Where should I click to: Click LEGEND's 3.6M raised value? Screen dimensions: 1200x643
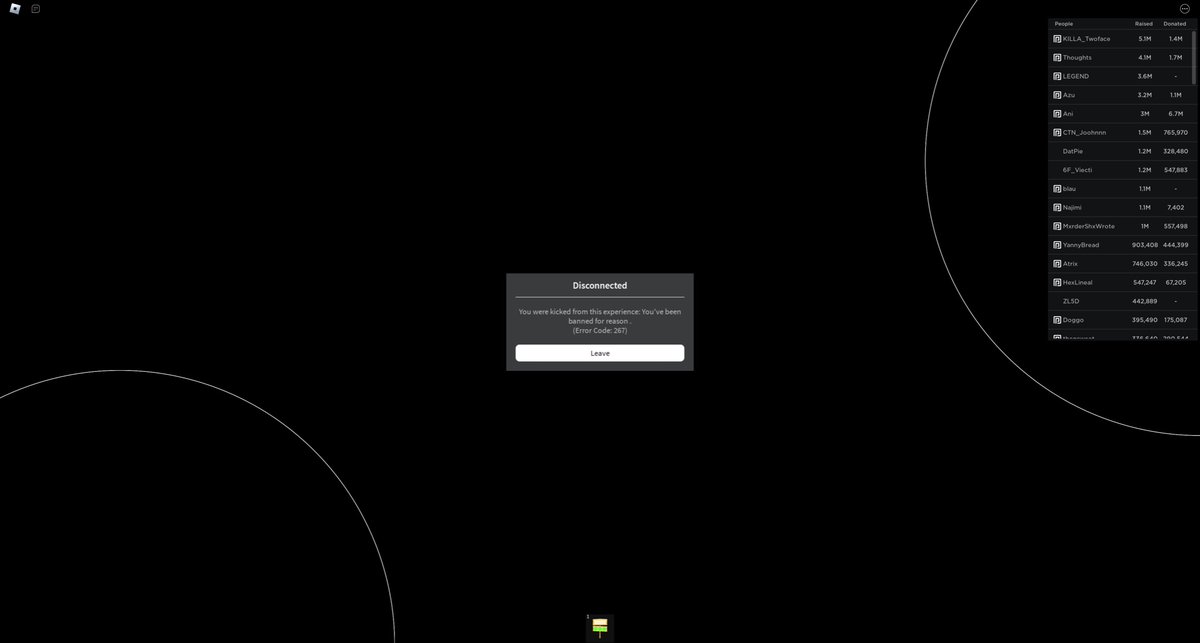1145,76
